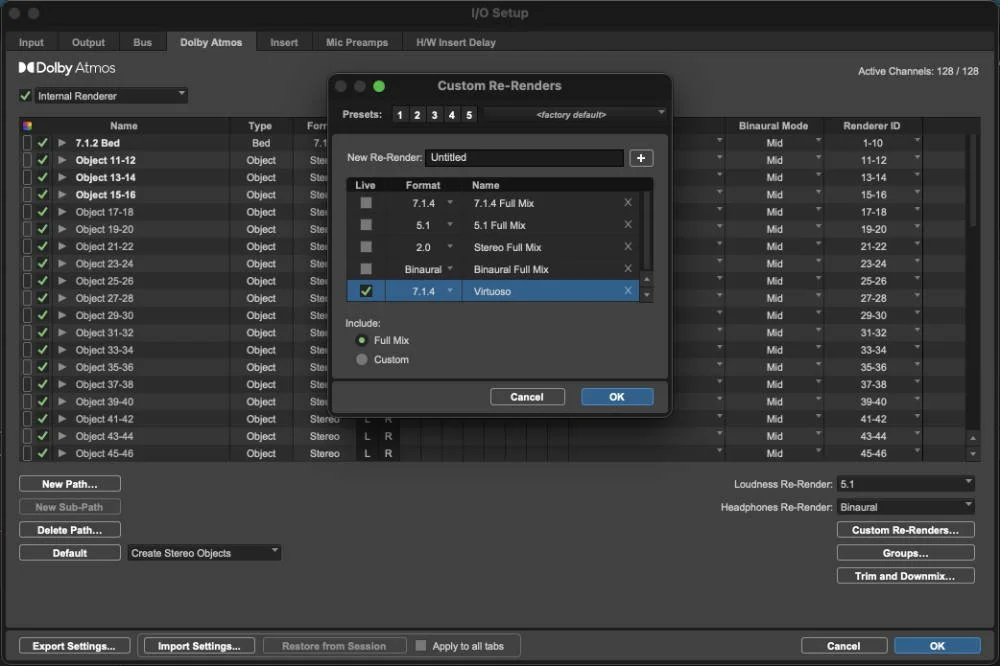Image resolution: width=1000 pixels, height=666 pixels.
Task: Click Delete Path button
Action: [x=70, y=530]
